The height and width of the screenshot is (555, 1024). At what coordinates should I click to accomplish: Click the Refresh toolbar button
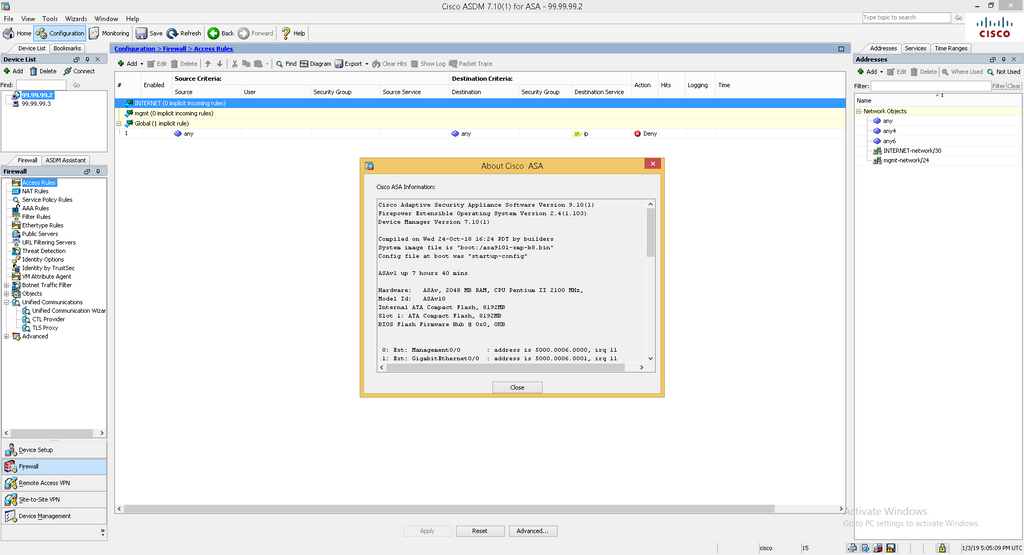[184, 33]
